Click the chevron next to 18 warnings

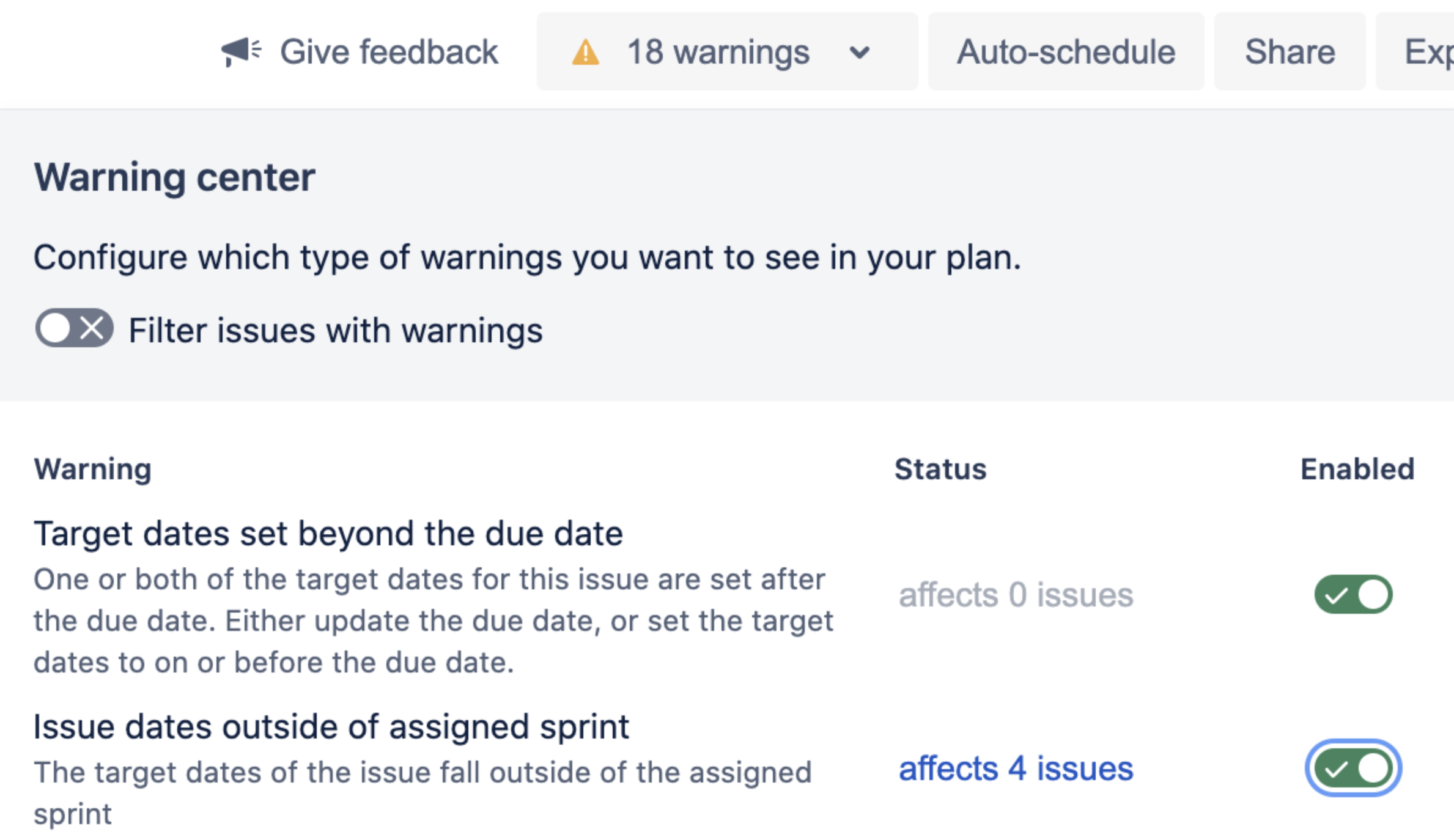pos(859,53)
